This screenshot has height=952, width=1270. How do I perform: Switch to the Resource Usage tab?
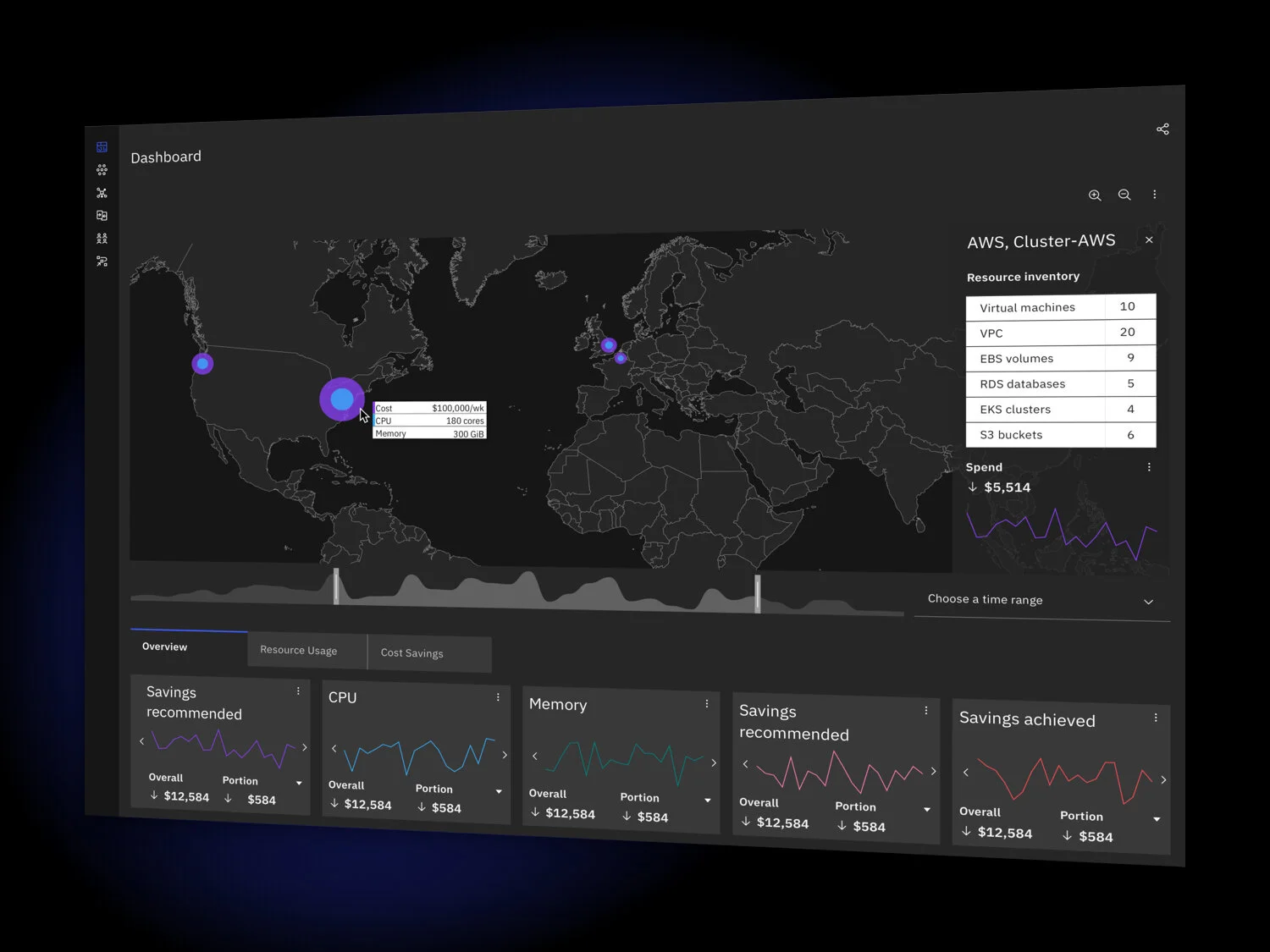tap(298, 650)
